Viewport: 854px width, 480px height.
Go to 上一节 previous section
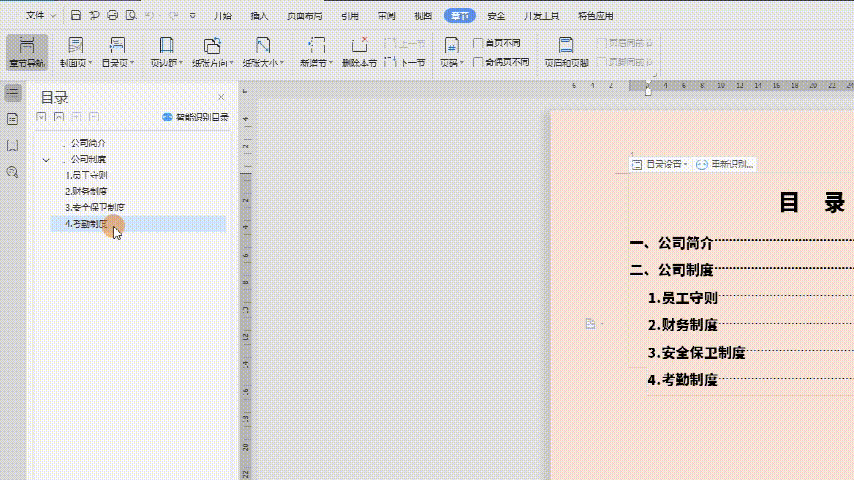(x=405, y=43)
